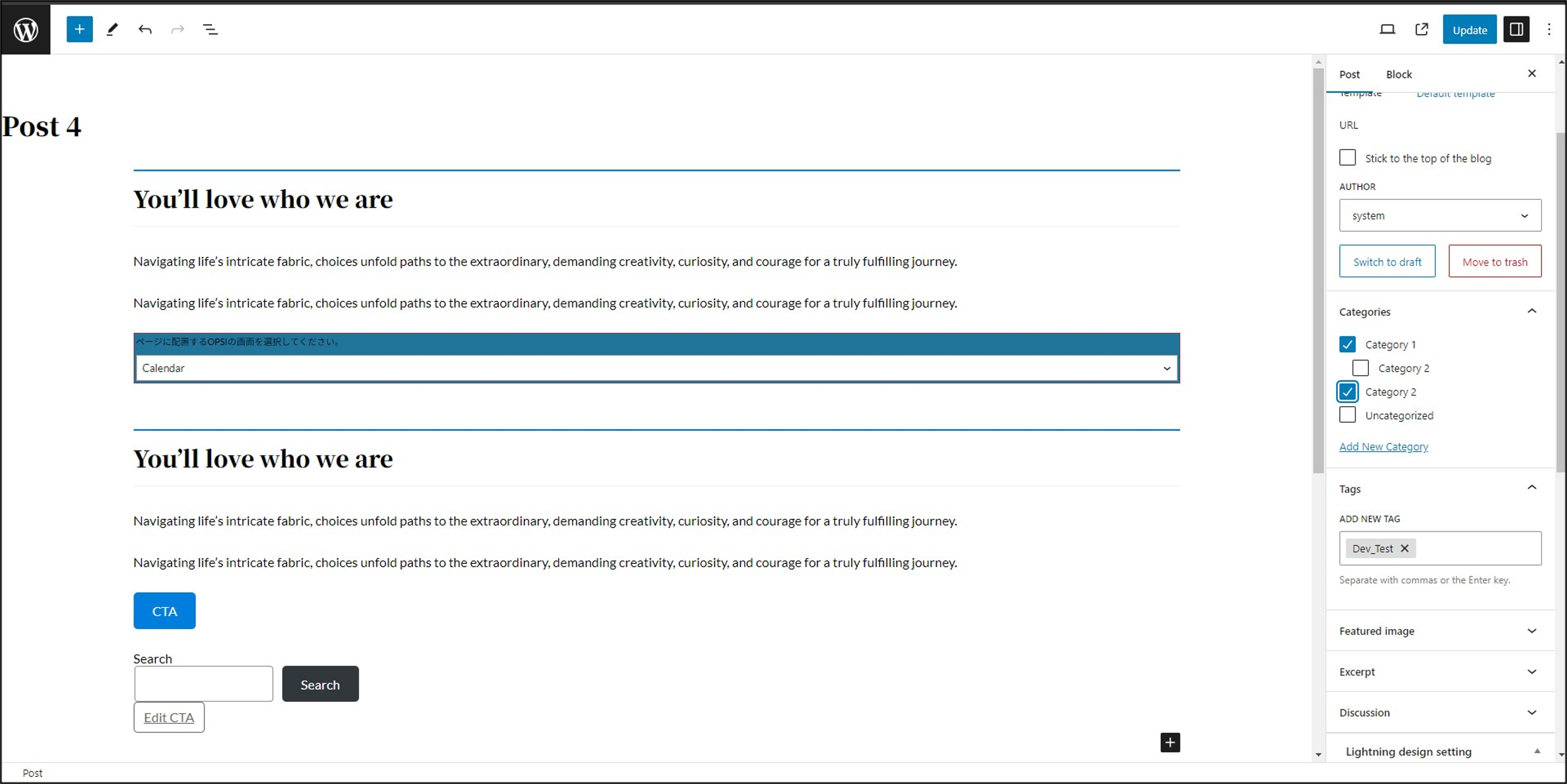Viewport: 1567px width, 784px height.
Task: Open the Calendar screen select dropdown
Action: coord(656,368)
